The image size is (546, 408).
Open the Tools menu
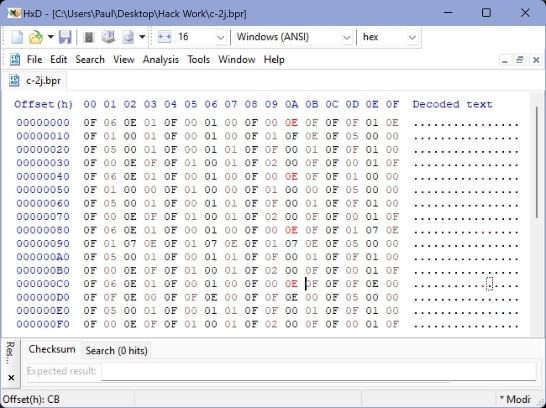(x=198, y=60)
